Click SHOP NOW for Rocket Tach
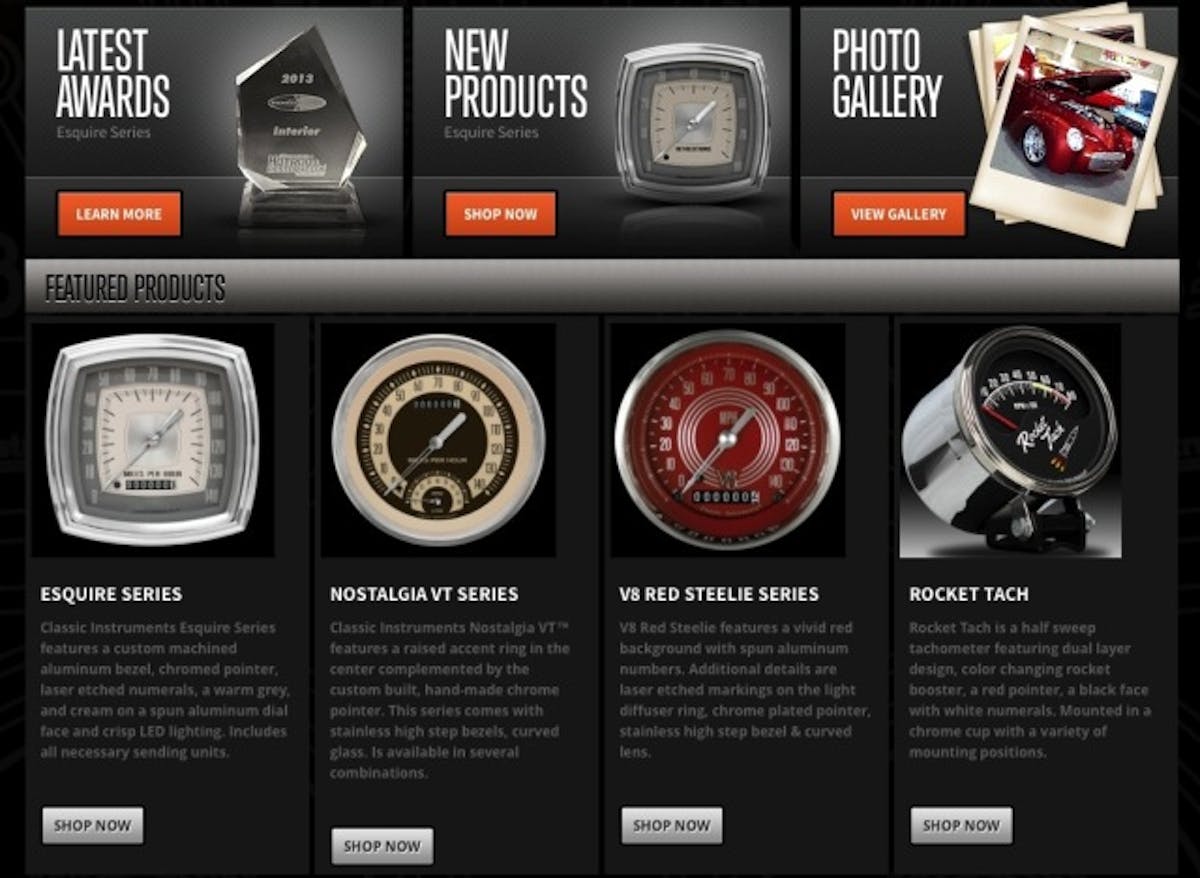Image resolution: width=1200 pixels, height=878 pixels. tap(961, 826)
